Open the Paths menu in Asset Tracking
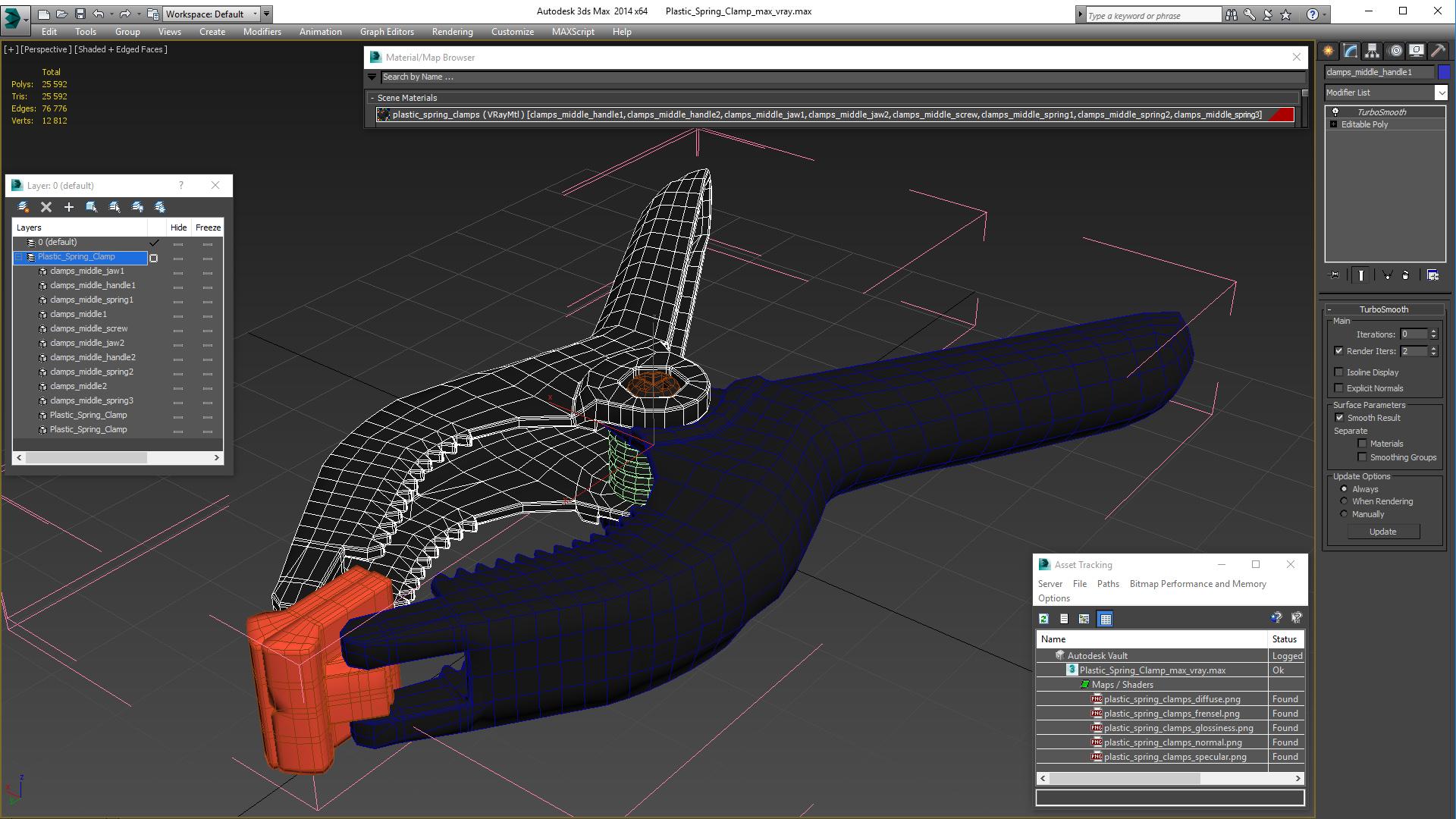The height and width of the screenshot is (819, 1456). point(1107,584)
